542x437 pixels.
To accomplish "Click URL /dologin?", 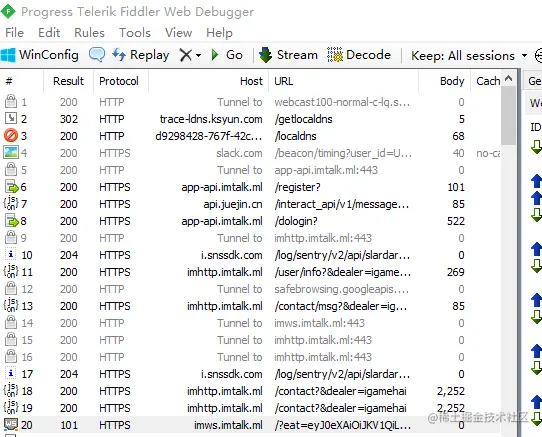I will (296, 221).
